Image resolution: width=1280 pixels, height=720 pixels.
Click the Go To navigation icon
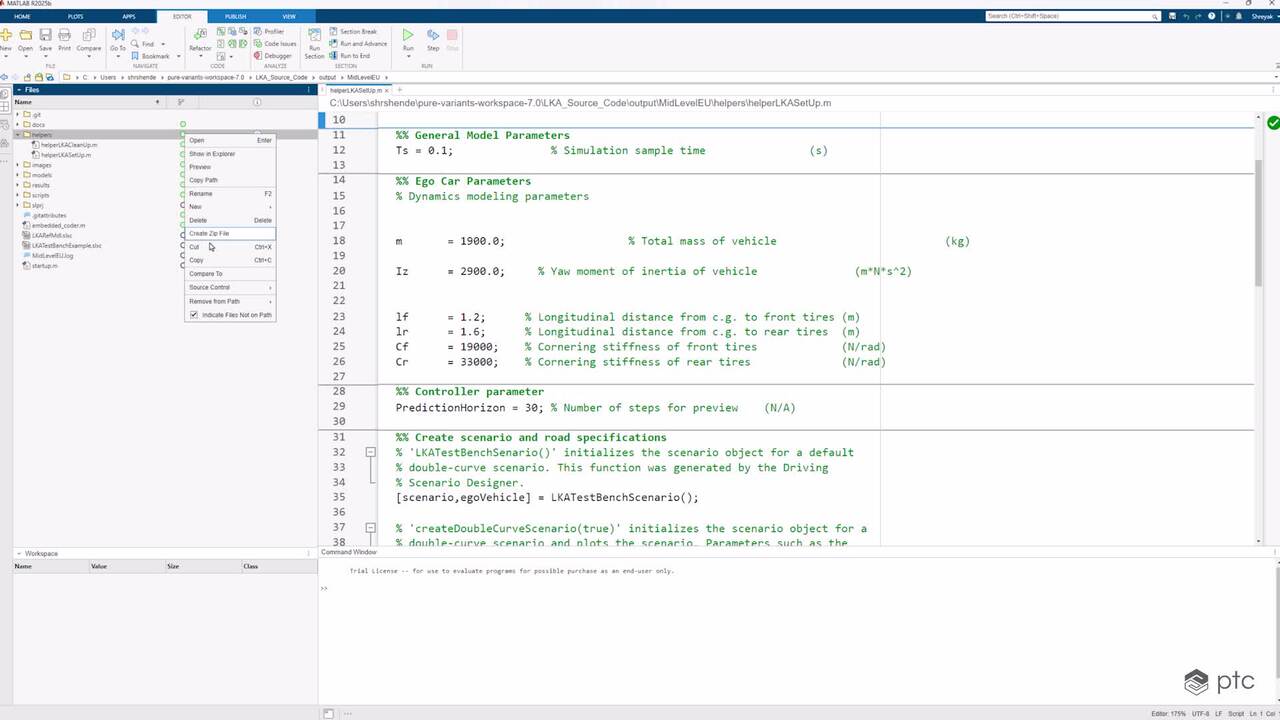pos(118,39)
